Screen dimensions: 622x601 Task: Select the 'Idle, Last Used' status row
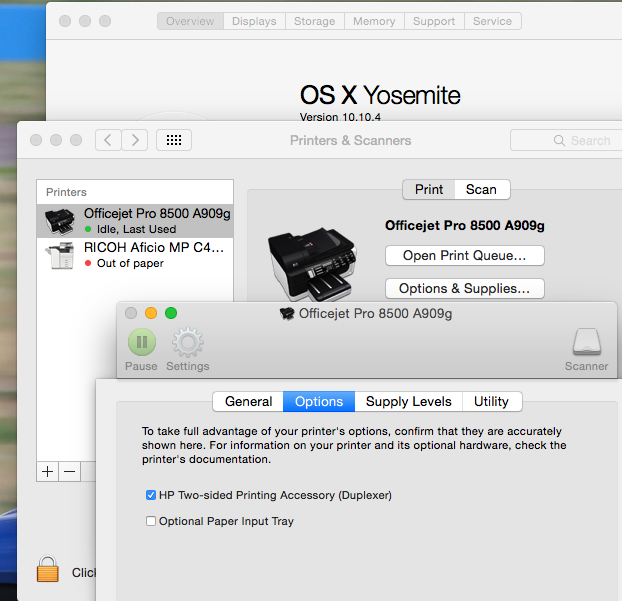136,229
